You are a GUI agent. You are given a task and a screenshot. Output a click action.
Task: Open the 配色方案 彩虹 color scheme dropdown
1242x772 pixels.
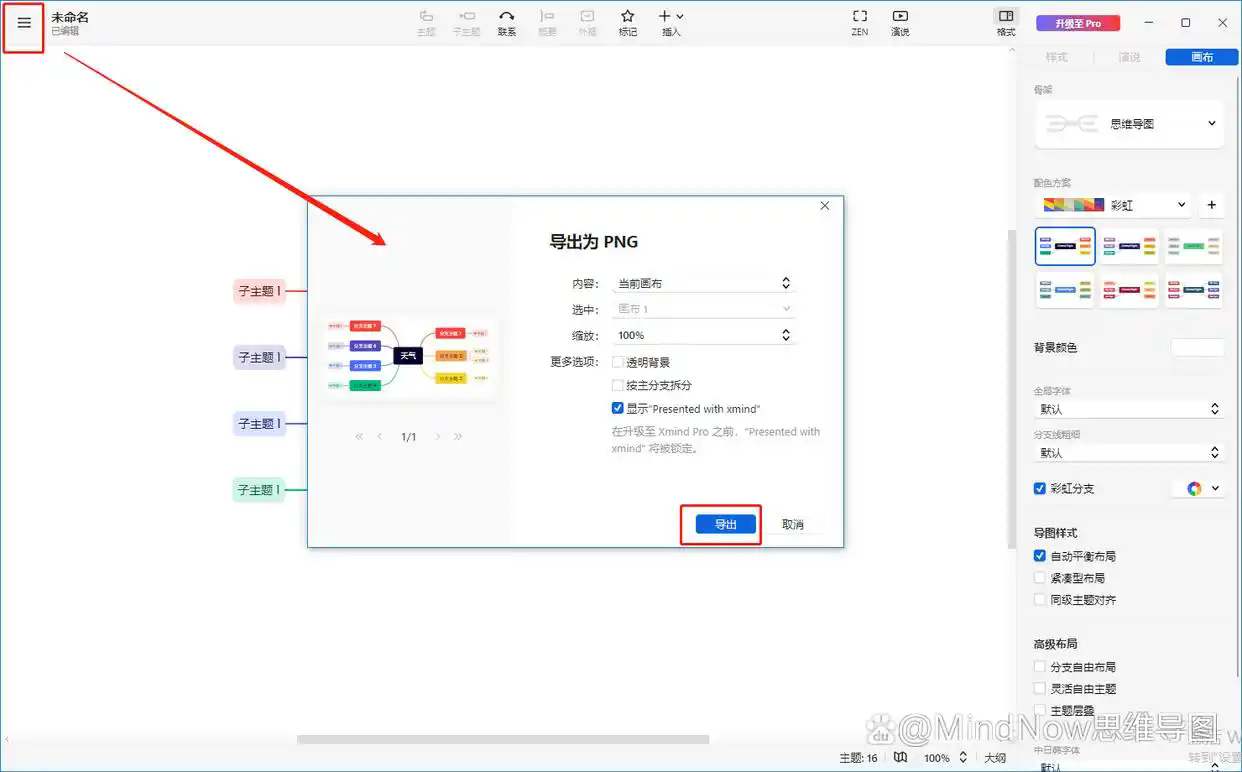point(1113,205)
